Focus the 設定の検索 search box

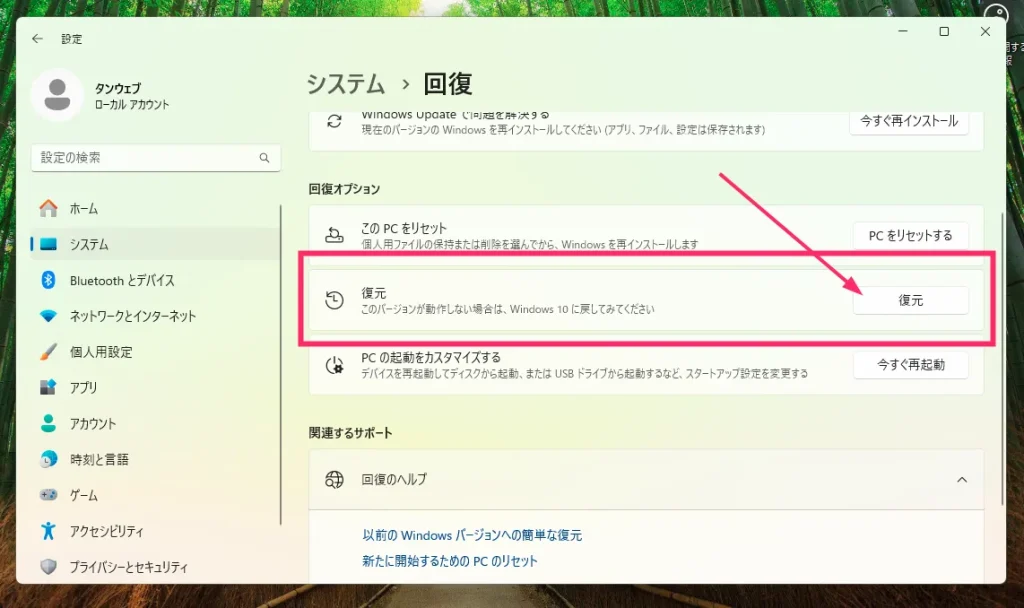click(155, 158)
